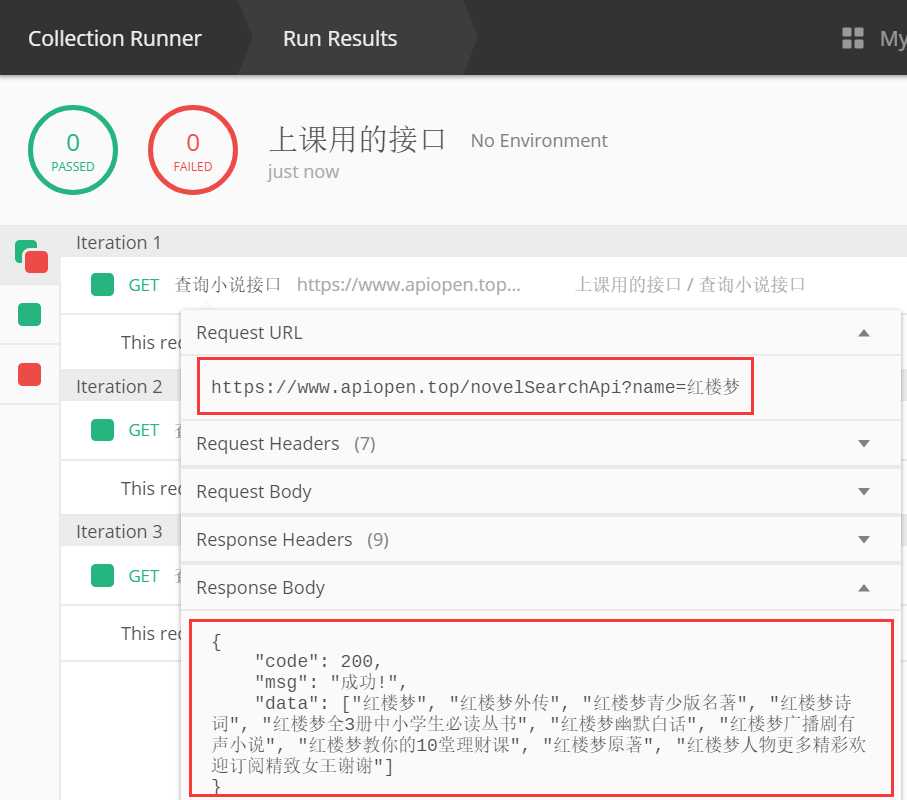907x800 pixels.
Task: Click the No Environment label
Action: [539, 141]
